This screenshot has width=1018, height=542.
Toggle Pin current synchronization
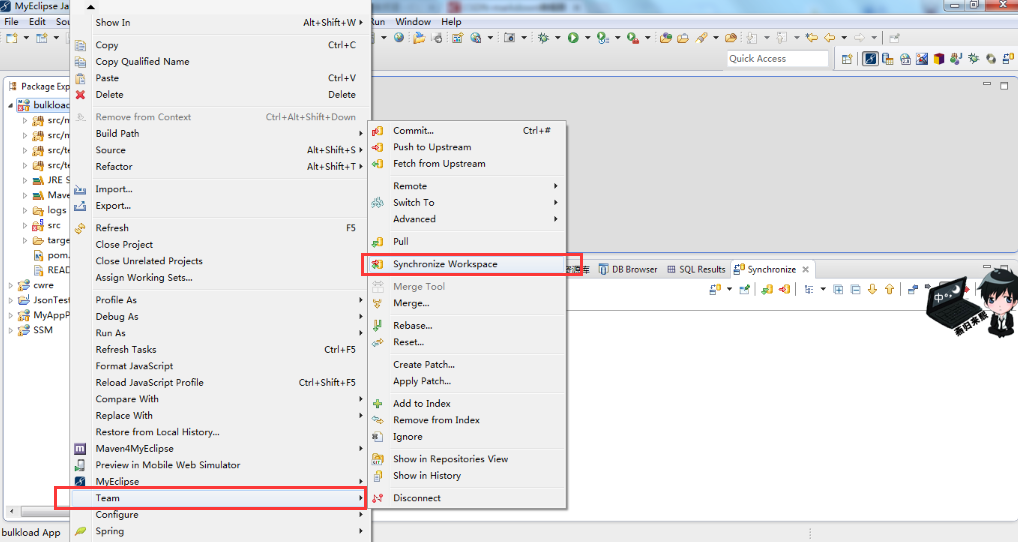tap(745, 289)
